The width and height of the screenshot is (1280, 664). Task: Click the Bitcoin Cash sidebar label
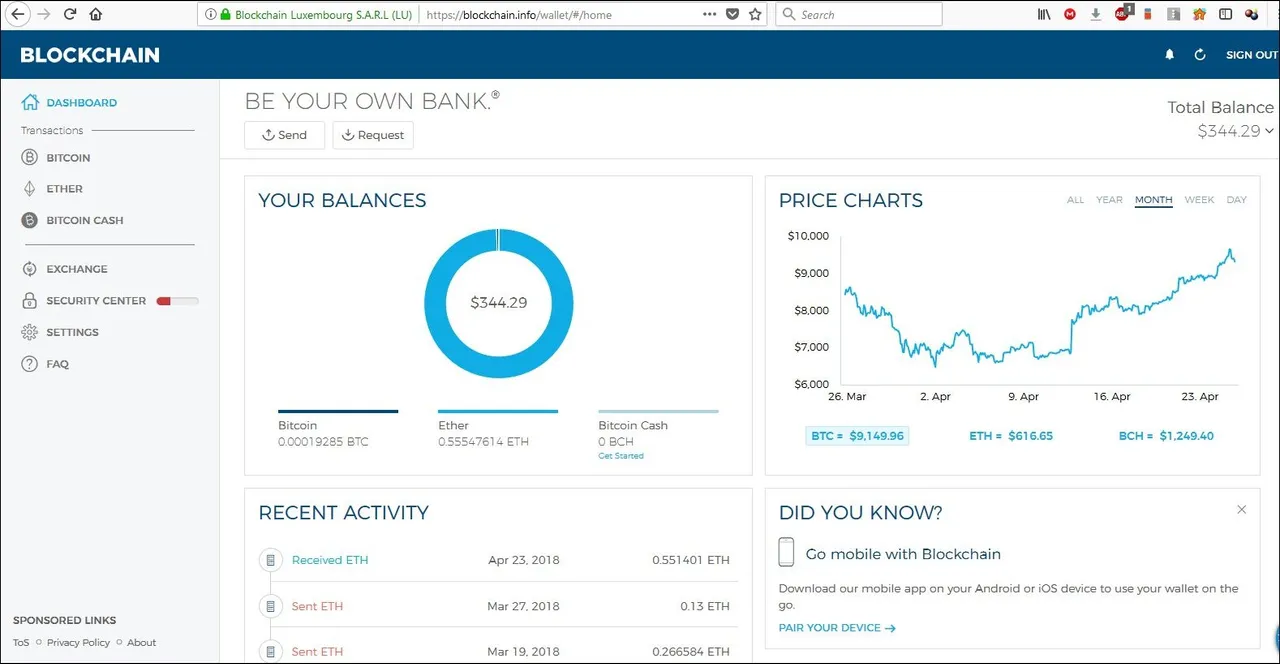85,220
